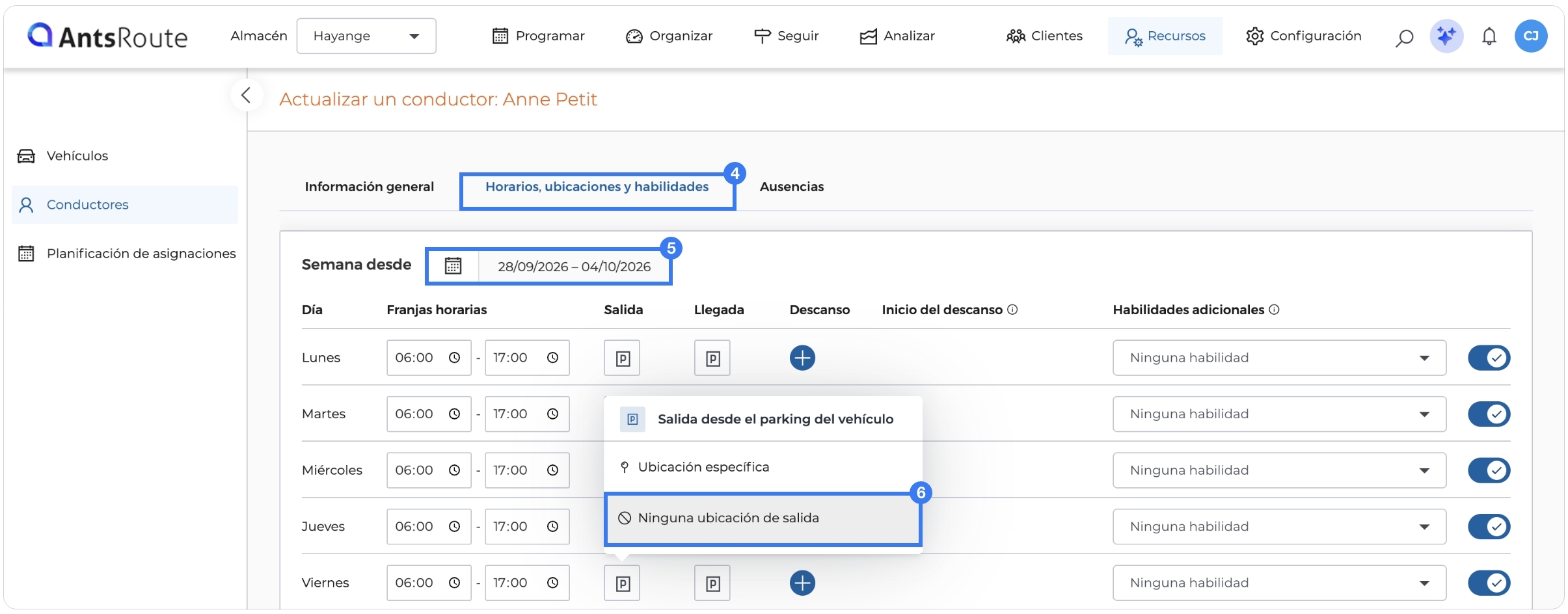Add a break for Lunes
Viewport: 1568px width, 614px height.
802,358
